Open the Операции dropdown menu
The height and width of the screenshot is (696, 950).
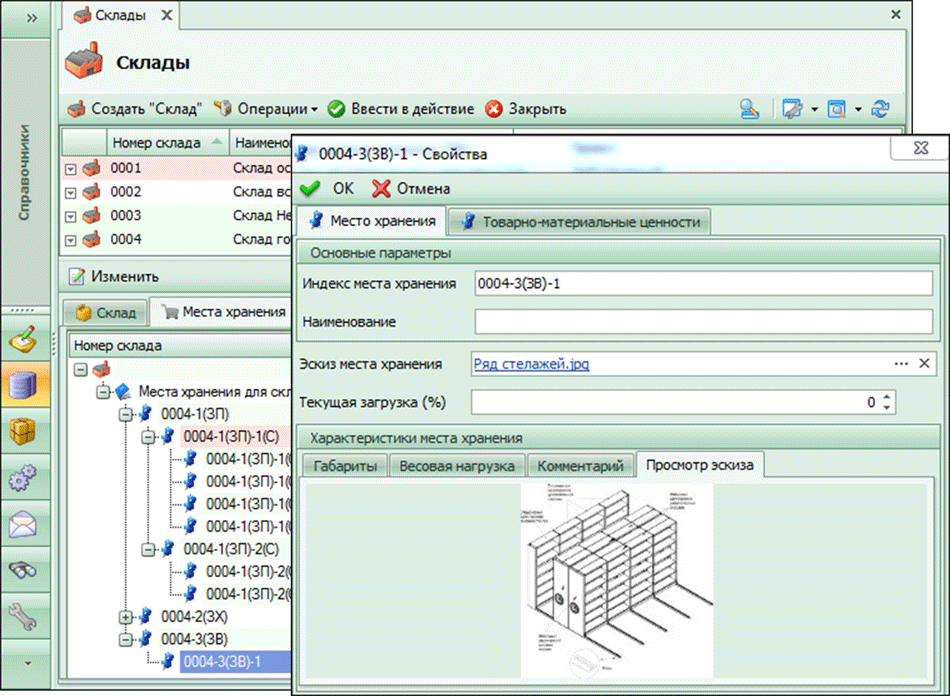tap(265, 109)
